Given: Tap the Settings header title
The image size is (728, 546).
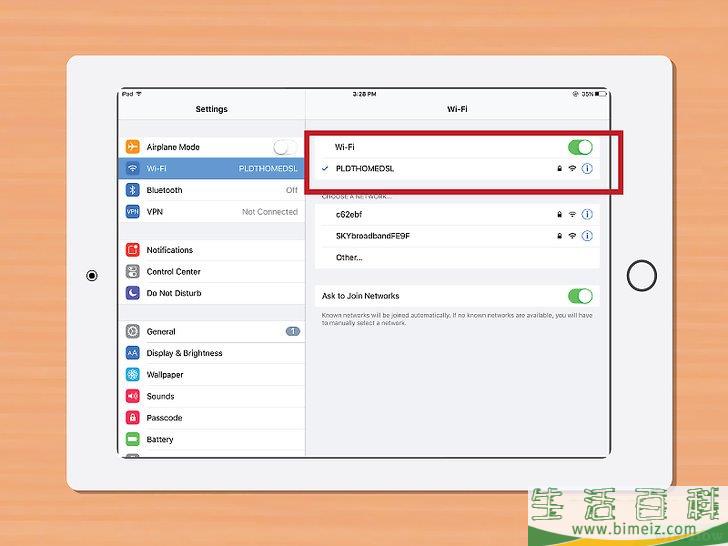Looking at the screenshot, I should coord(212,109).
